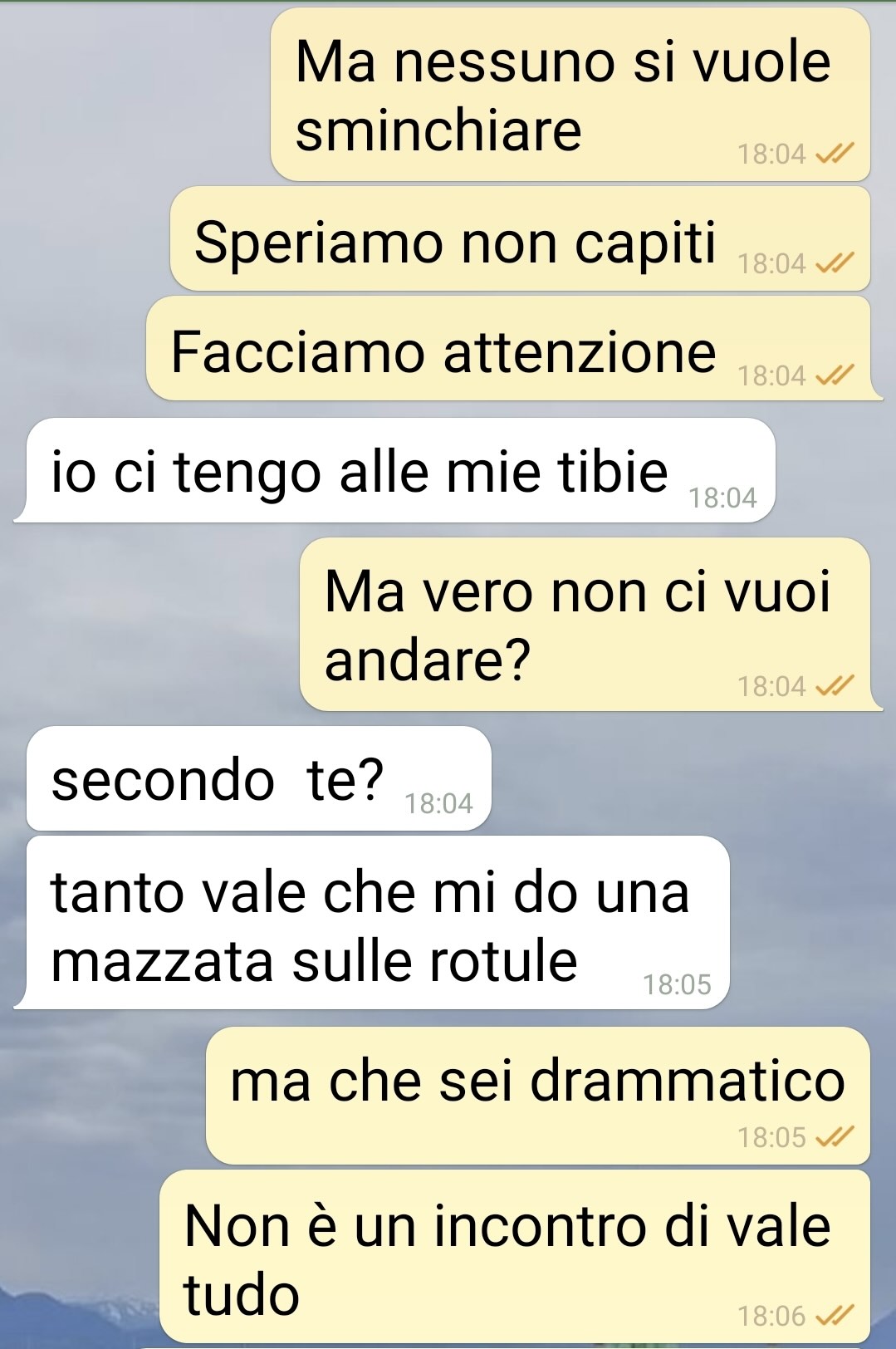Tap the 18:06 timestamp on the last message

[771, 1316]
